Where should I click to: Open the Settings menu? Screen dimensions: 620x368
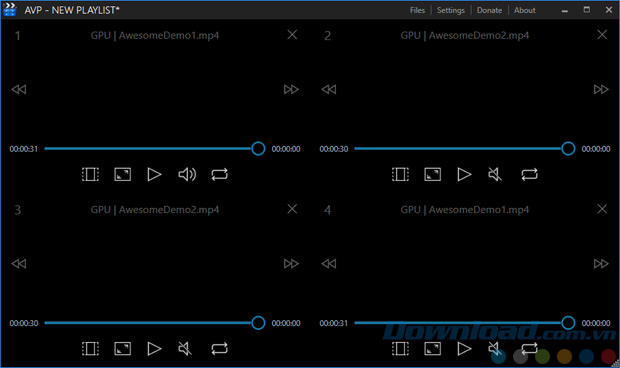click(451, 10)
